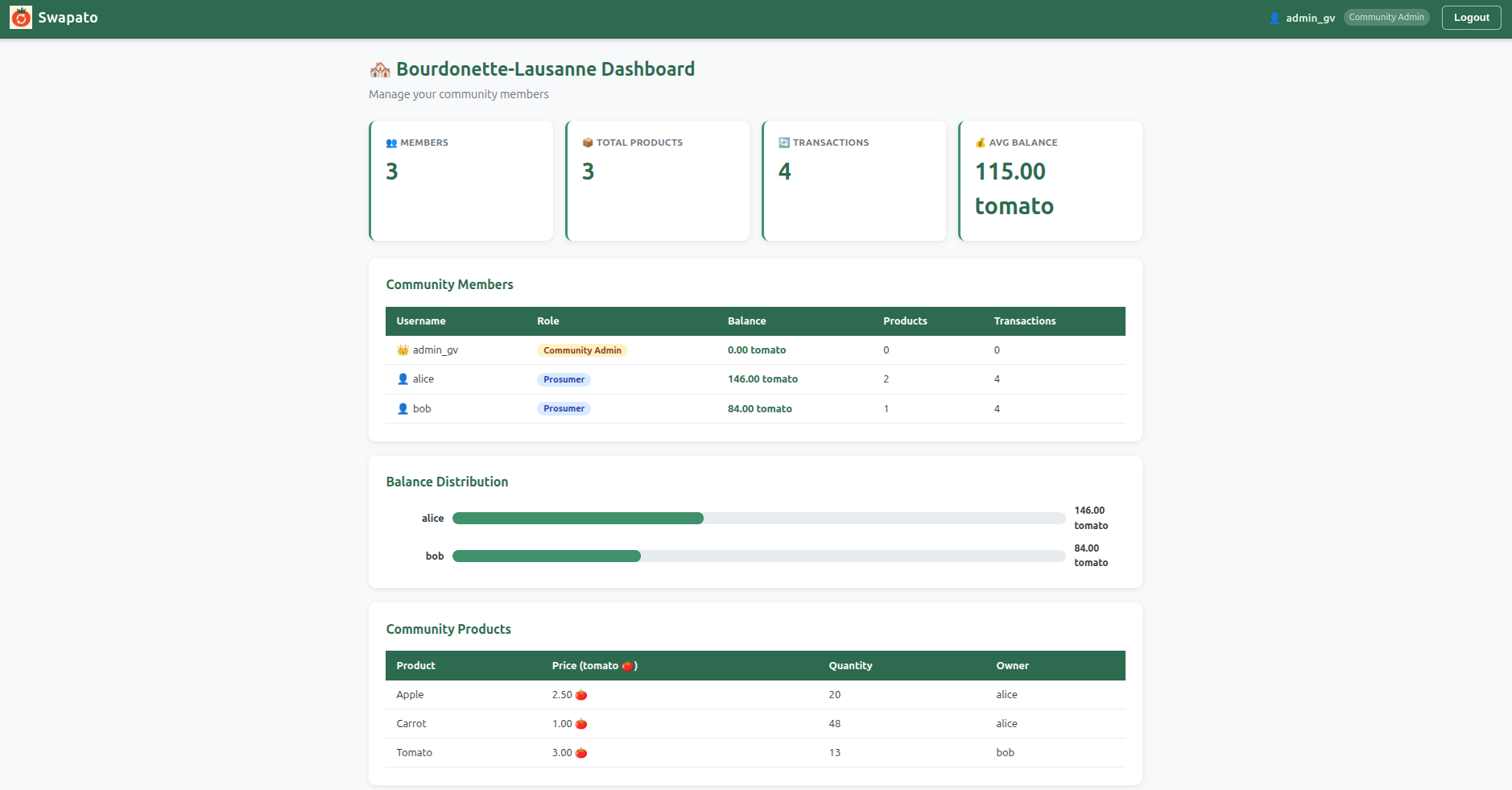The image size is (1512, 790).
Task: Click the Manage your community members subtitle
Action: click(x=459, y=94)
